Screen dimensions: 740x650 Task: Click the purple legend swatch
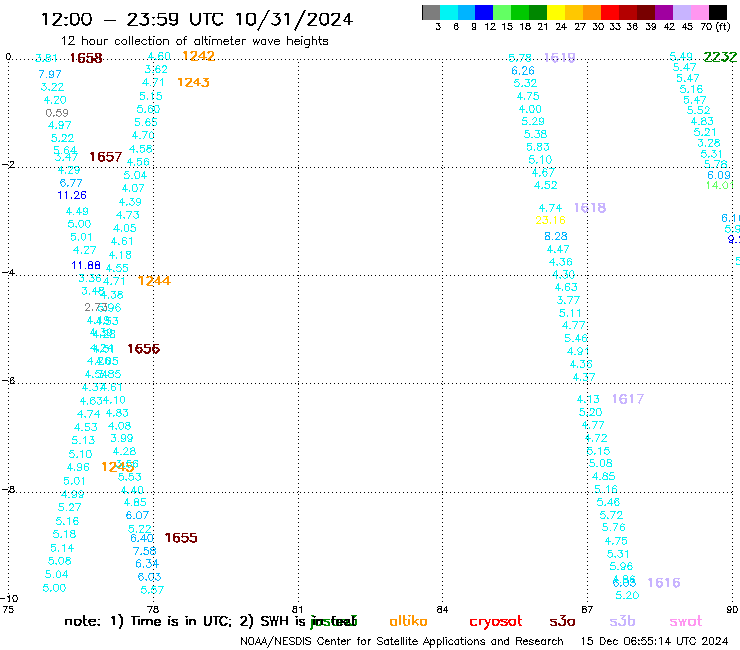(x=663, y=13)
